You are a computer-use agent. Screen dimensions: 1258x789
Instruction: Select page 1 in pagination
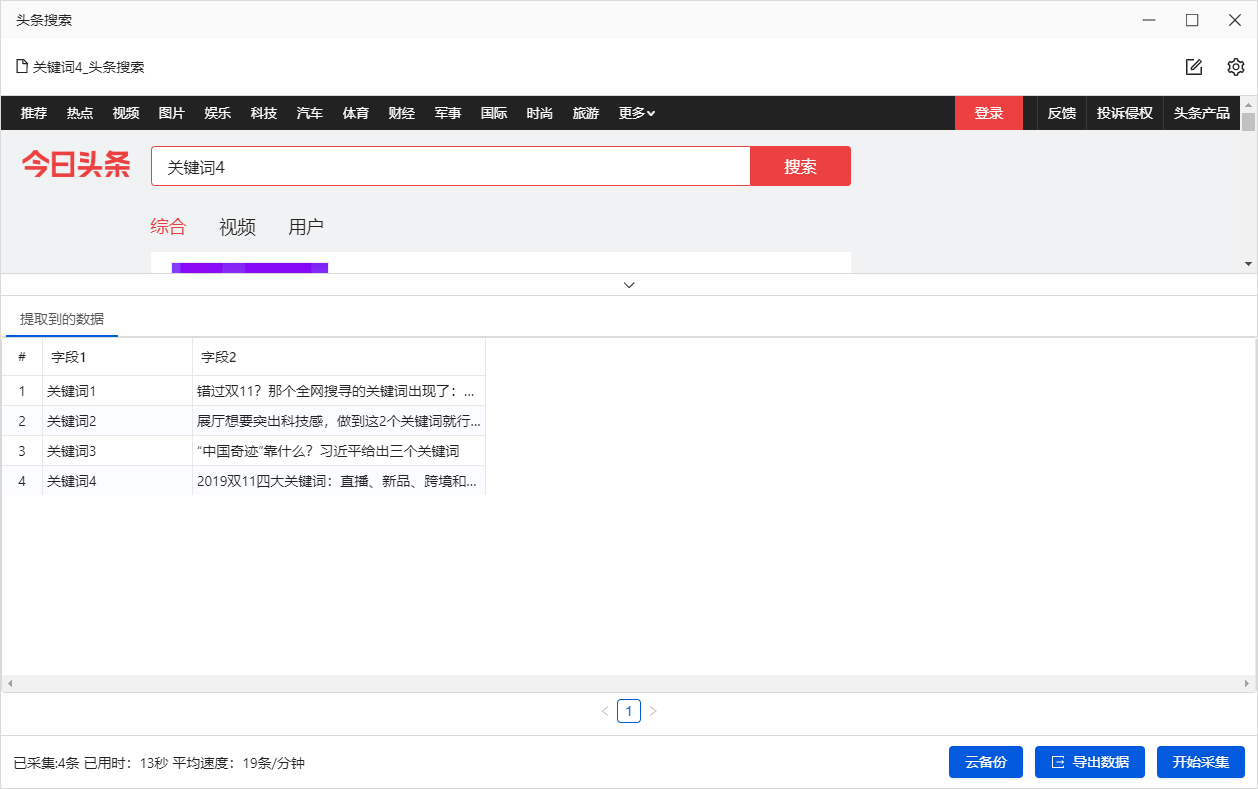(x=629, y=711)
